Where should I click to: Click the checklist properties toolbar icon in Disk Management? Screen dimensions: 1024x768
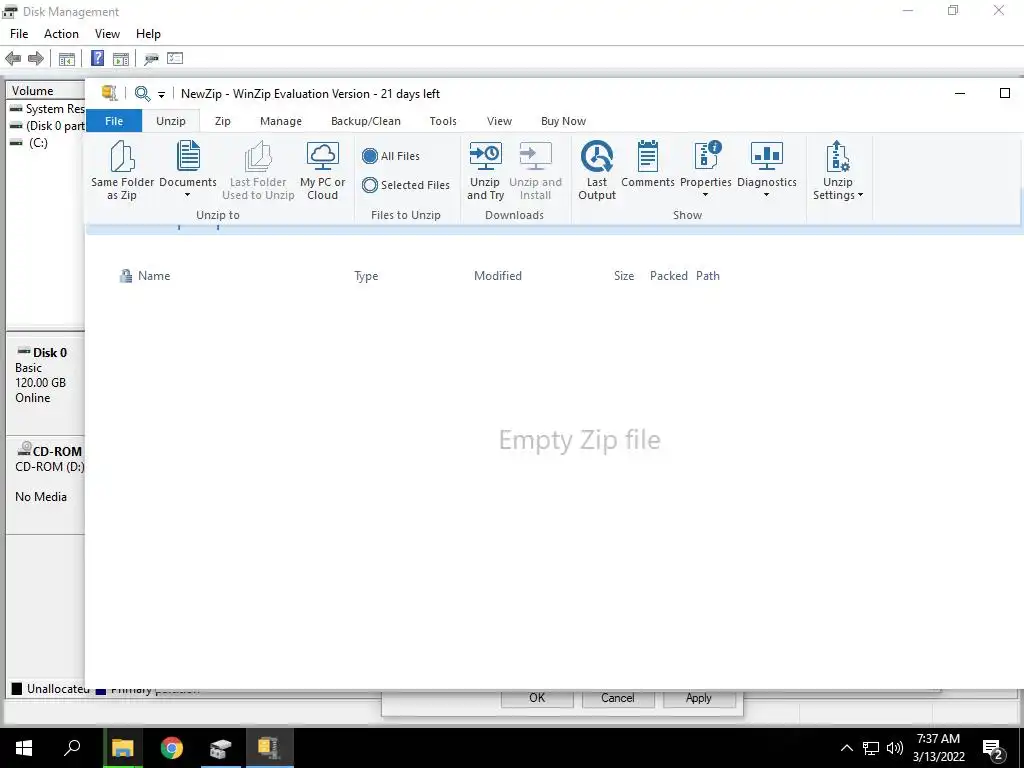175,58
